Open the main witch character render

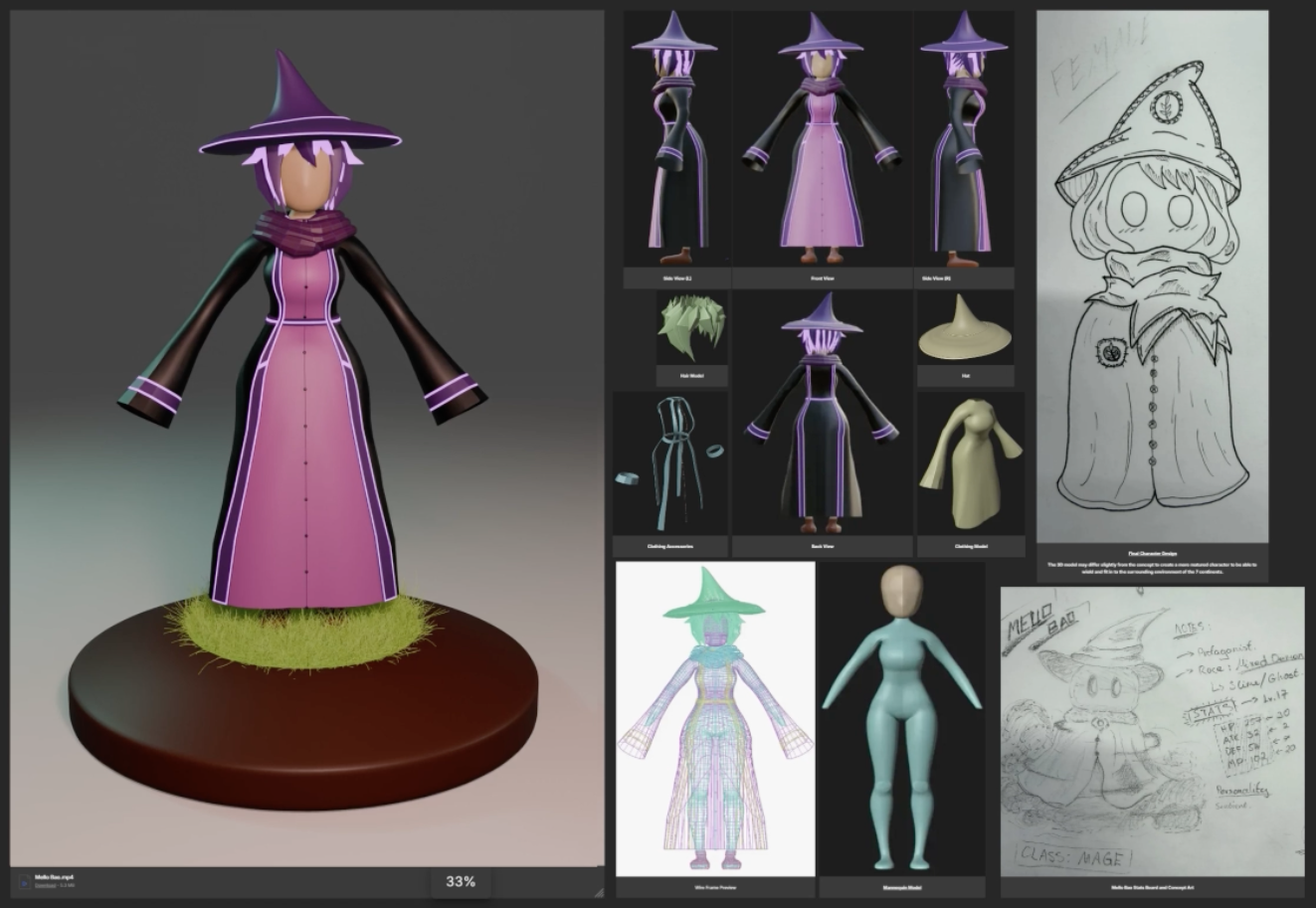tap(307, 439)
